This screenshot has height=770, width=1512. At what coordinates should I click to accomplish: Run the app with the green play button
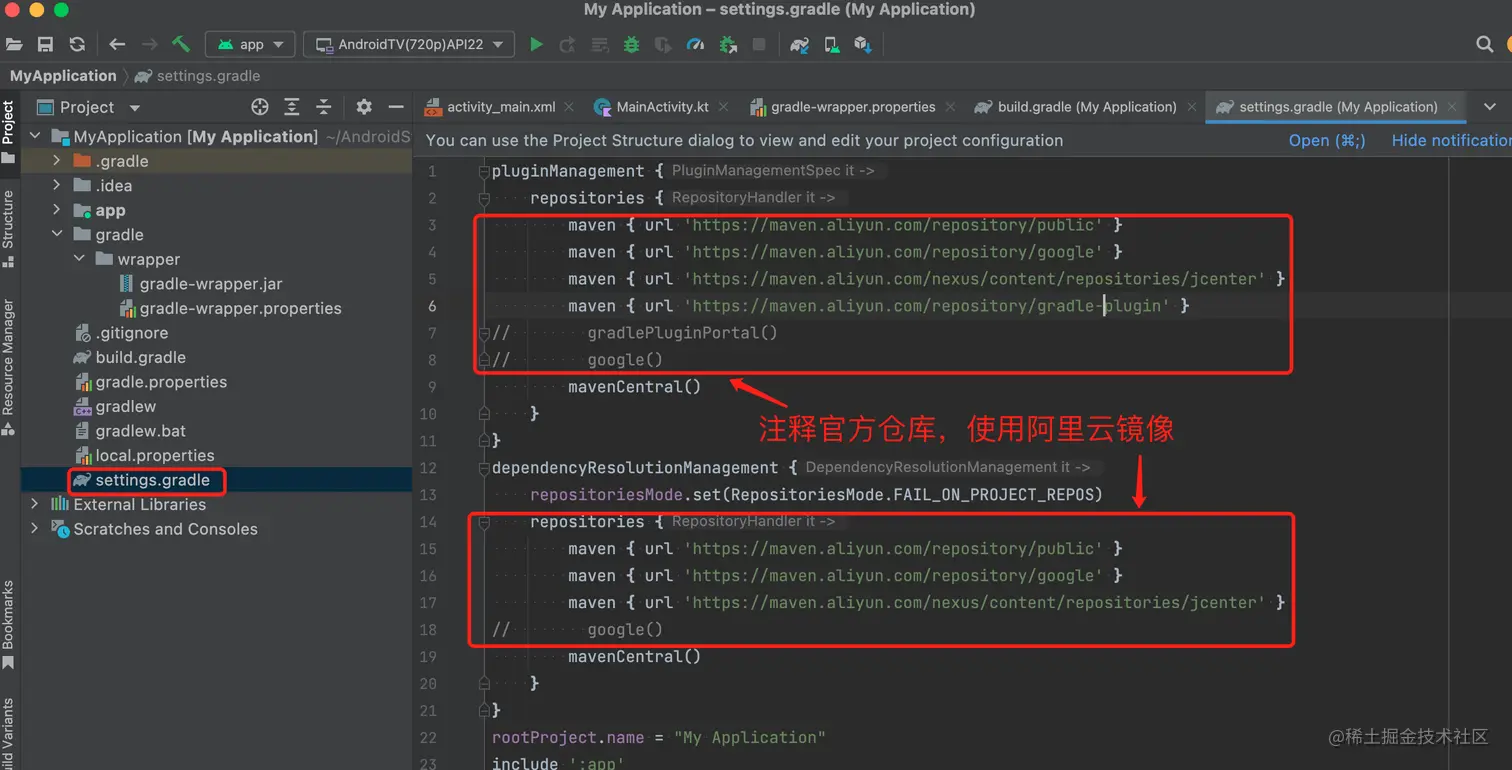pos(536,44)
